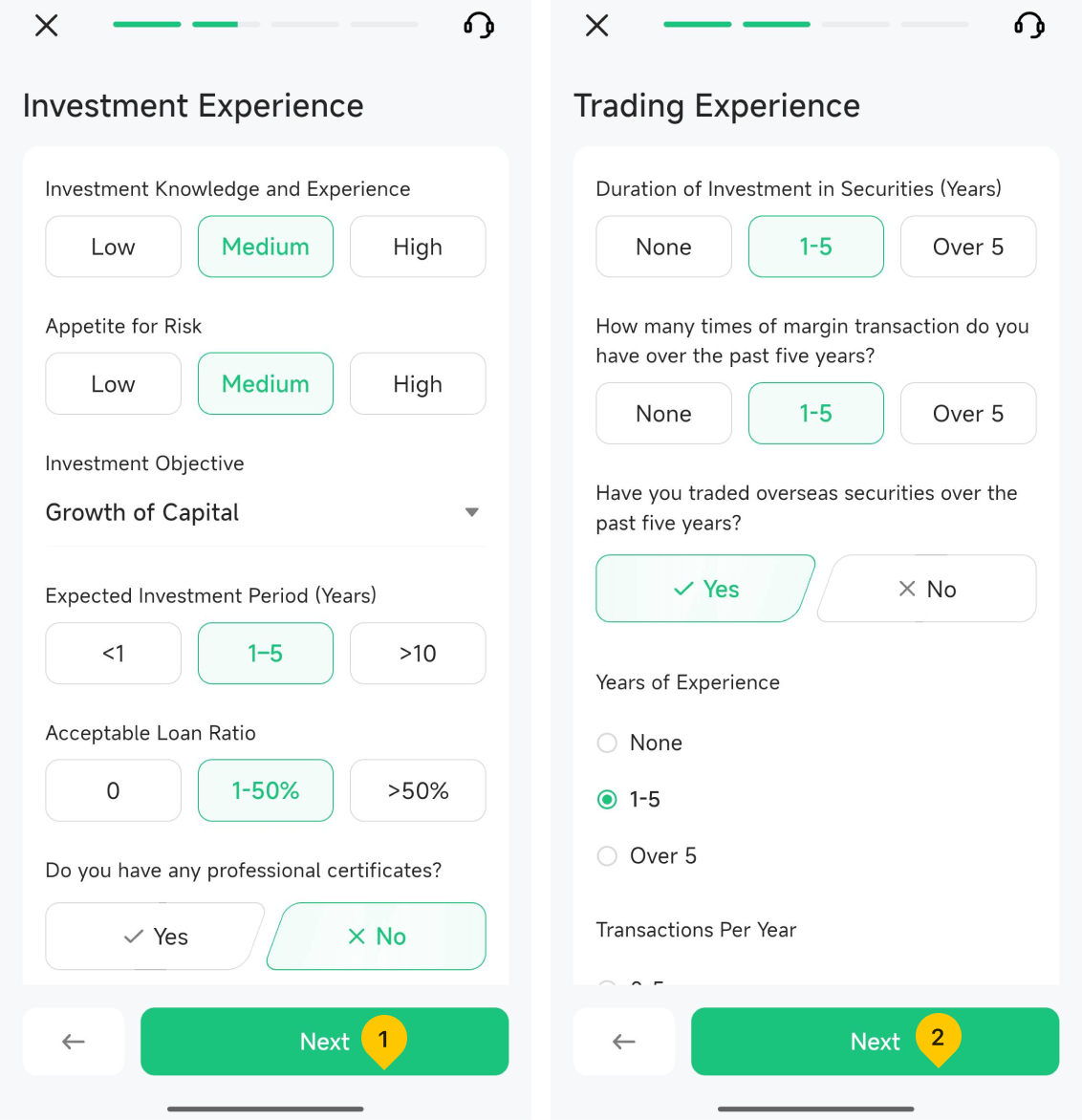The height and width of the screenshot is (1120, 1082).
Task: Choose Over 5 radio for Years of Experience
Action: point(607,855)
